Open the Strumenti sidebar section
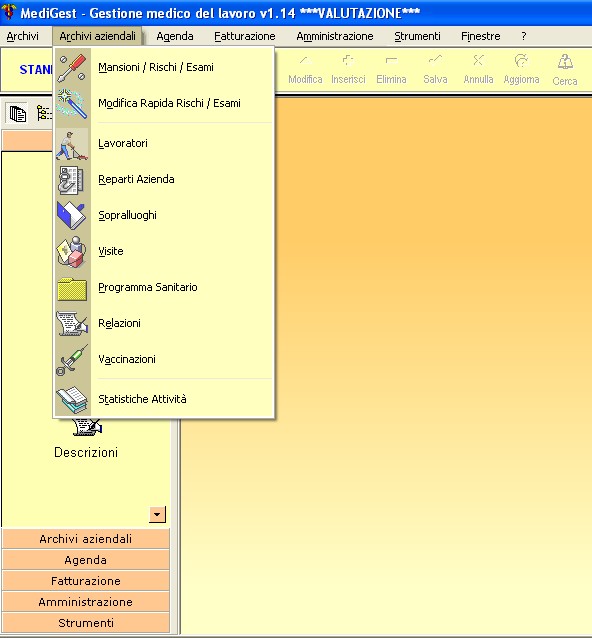 (x=86, y=623)
